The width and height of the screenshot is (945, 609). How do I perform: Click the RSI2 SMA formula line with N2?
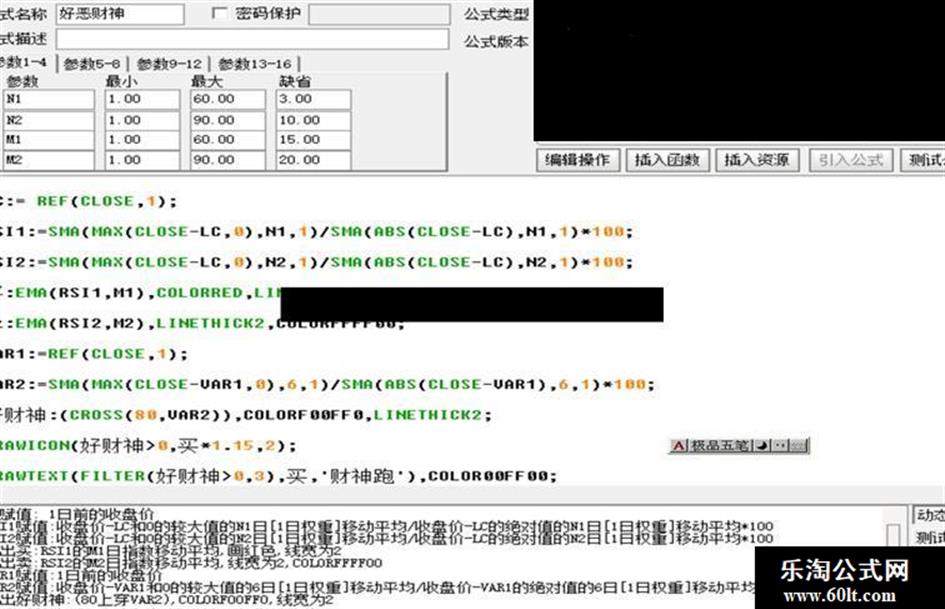click(316, 262)
